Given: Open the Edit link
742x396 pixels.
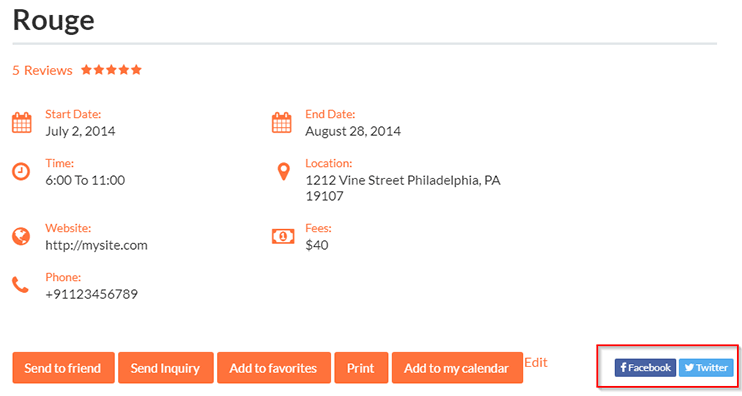Looking at the screenshot, I should (x=536, y=362).
